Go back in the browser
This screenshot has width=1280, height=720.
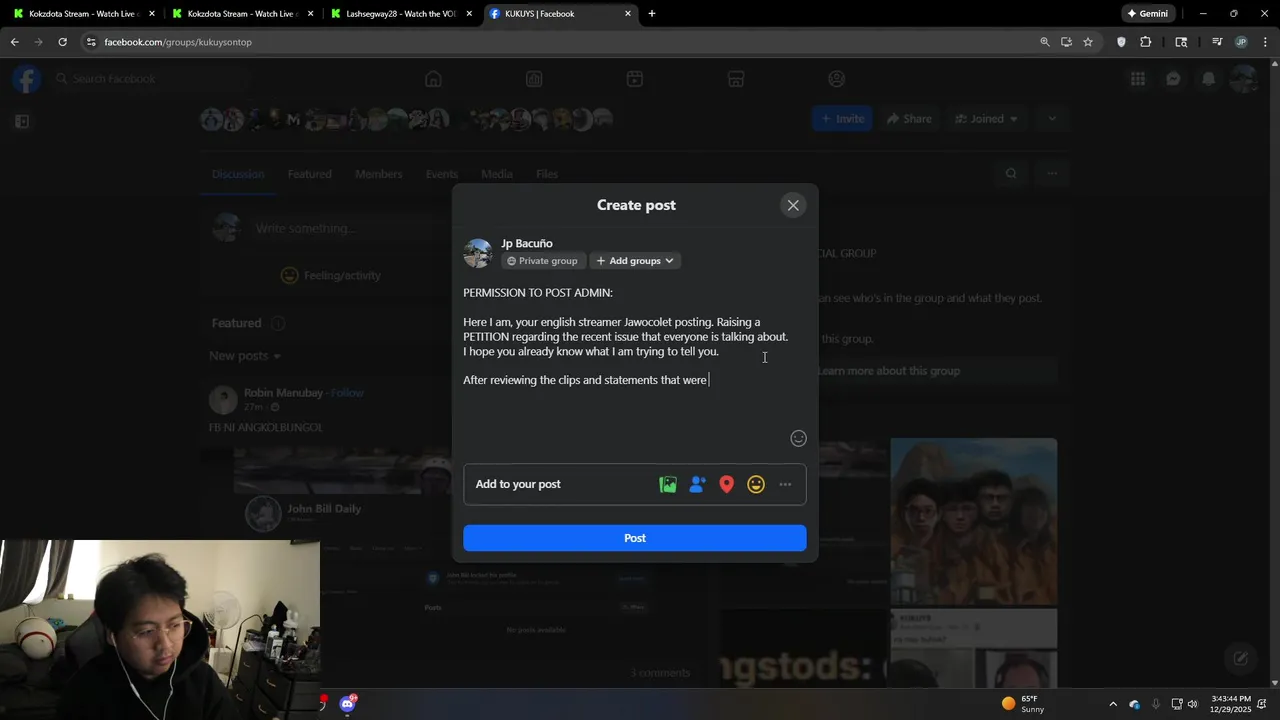(14, 42)
